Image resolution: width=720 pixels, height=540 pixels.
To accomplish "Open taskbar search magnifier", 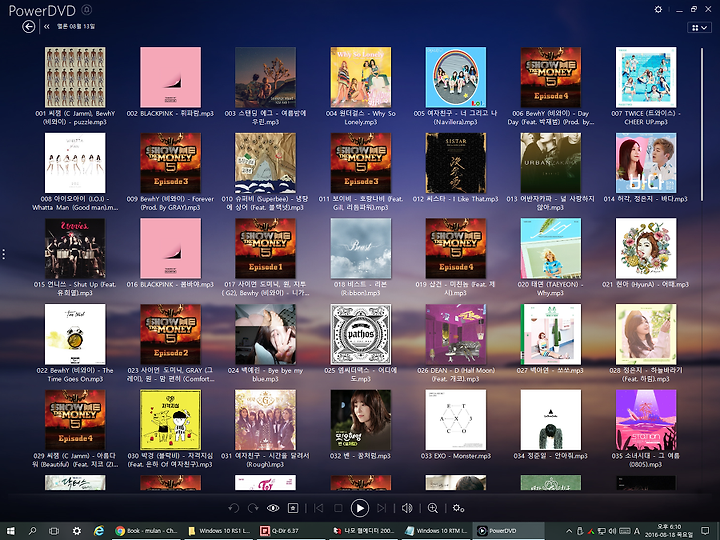I will [32, 531].
